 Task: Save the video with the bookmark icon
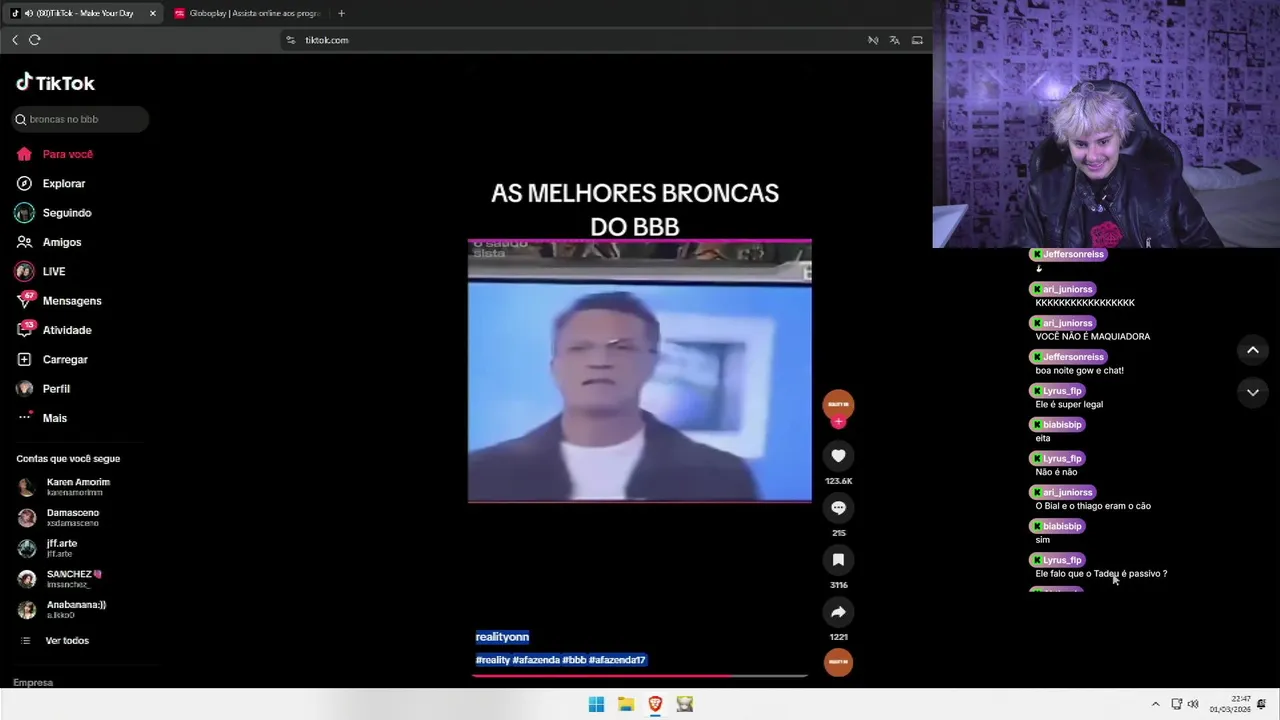coord(838,560)
